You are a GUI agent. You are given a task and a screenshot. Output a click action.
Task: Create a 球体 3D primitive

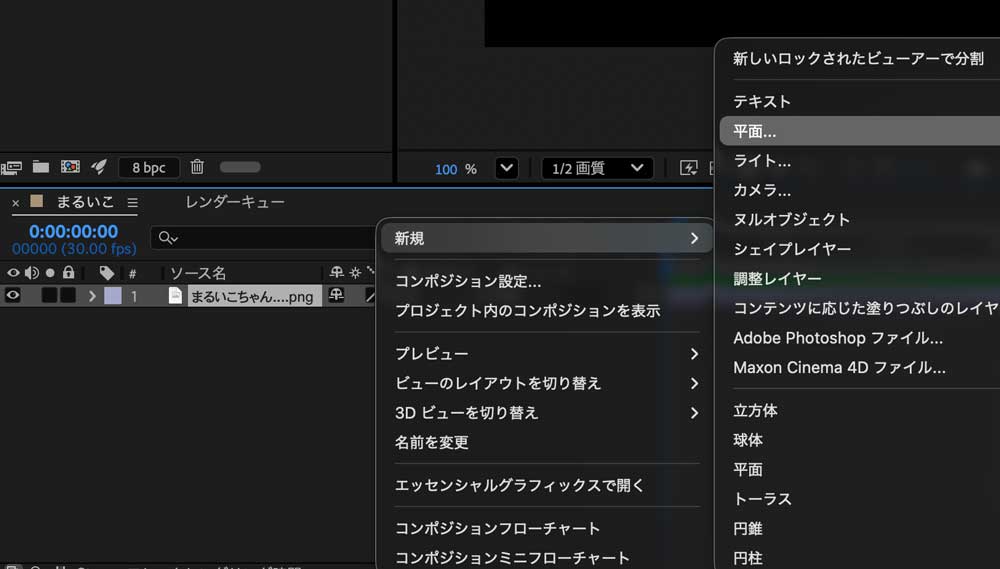coord(747,440)
